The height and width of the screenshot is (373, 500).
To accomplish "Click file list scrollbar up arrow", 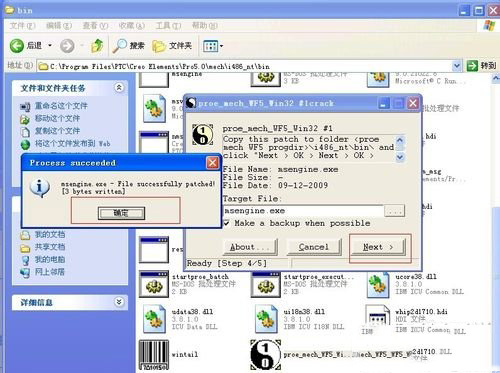I will (496, 78).
